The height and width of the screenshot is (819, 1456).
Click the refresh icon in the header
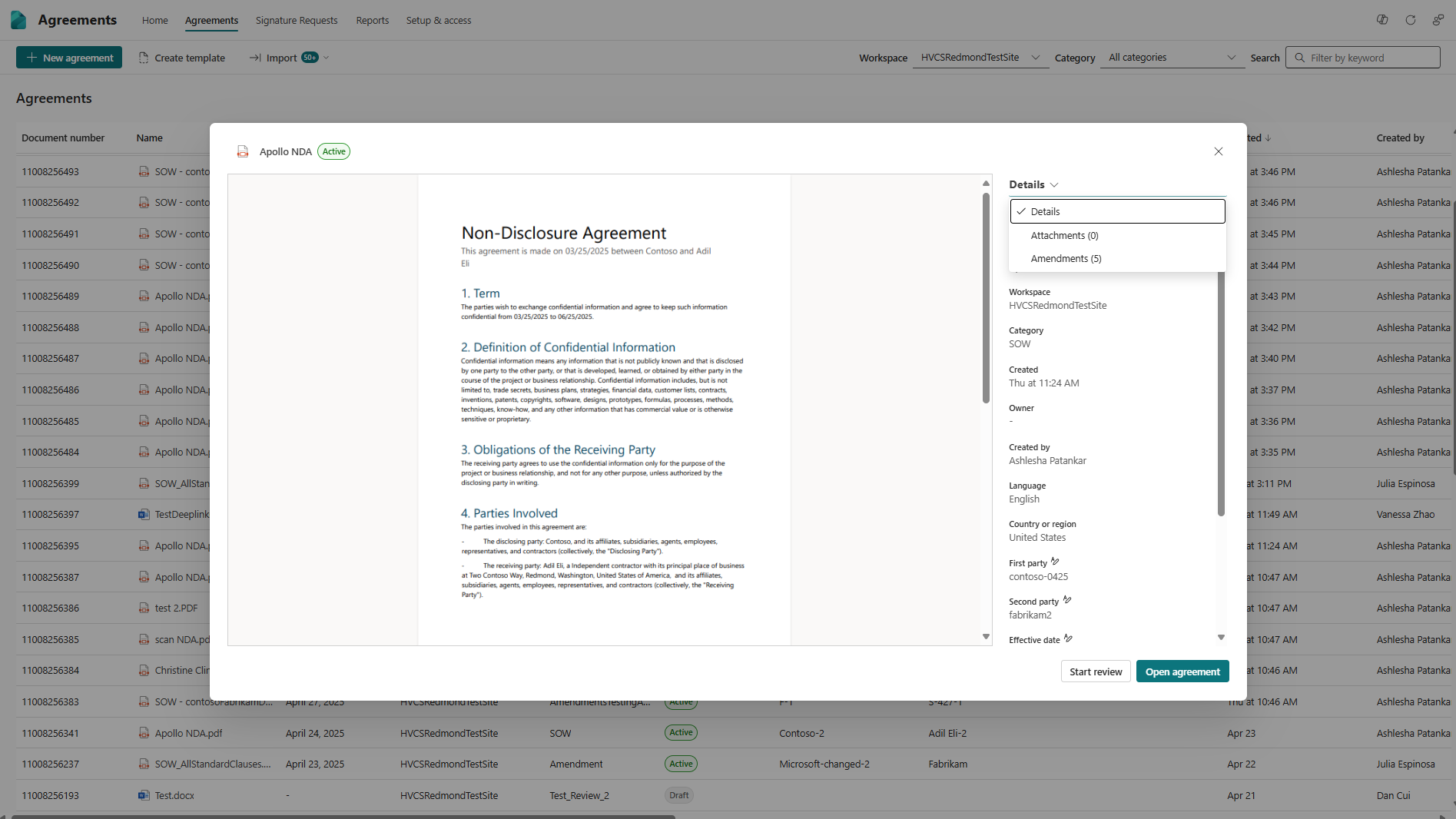(1411, 20)
